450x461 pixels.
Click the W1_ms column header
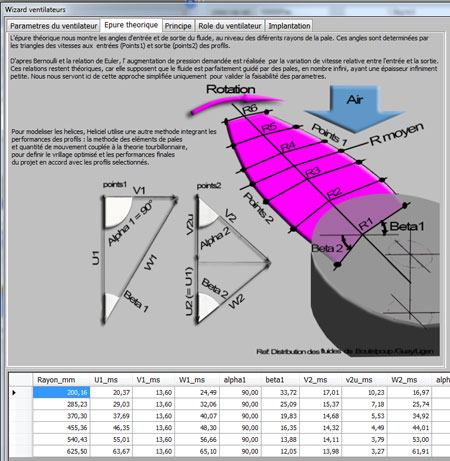(x=197, y=380)
